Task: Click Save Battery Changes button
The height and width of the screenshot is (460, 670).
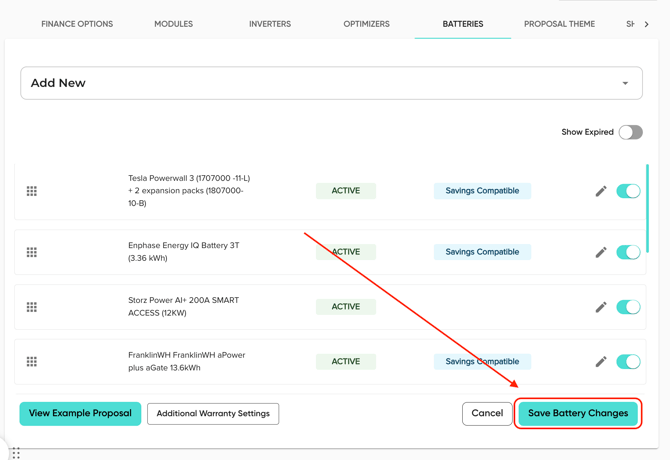Action: point(578,413)
